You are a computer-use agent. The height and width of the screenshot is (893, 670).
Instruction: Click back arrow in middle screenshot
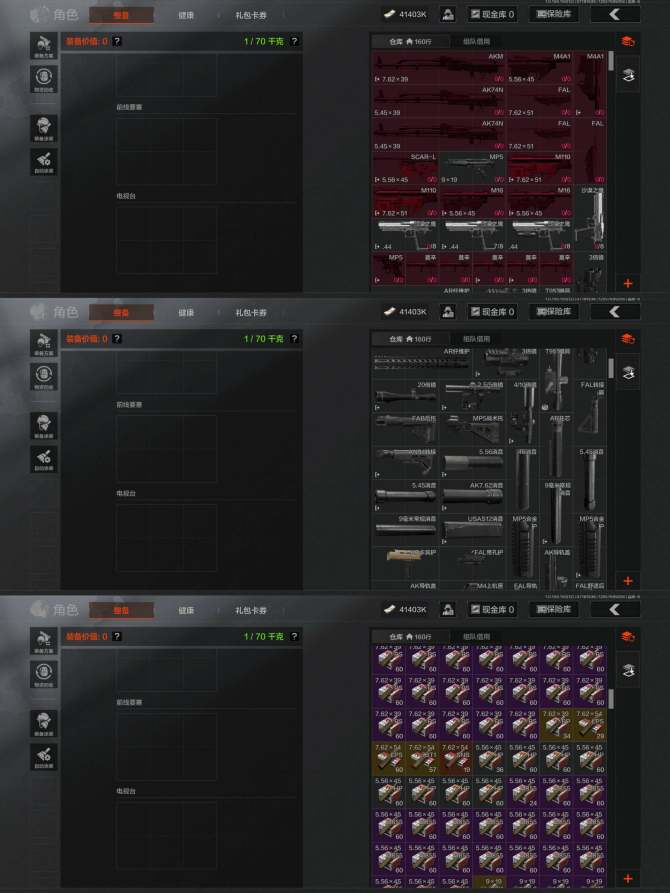coord(615,312)
